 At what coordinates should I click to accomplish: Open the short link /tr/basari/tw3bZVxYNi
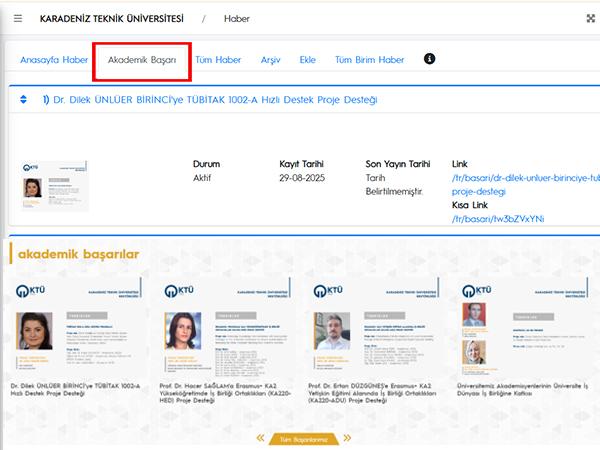click(x=498, y=219)
